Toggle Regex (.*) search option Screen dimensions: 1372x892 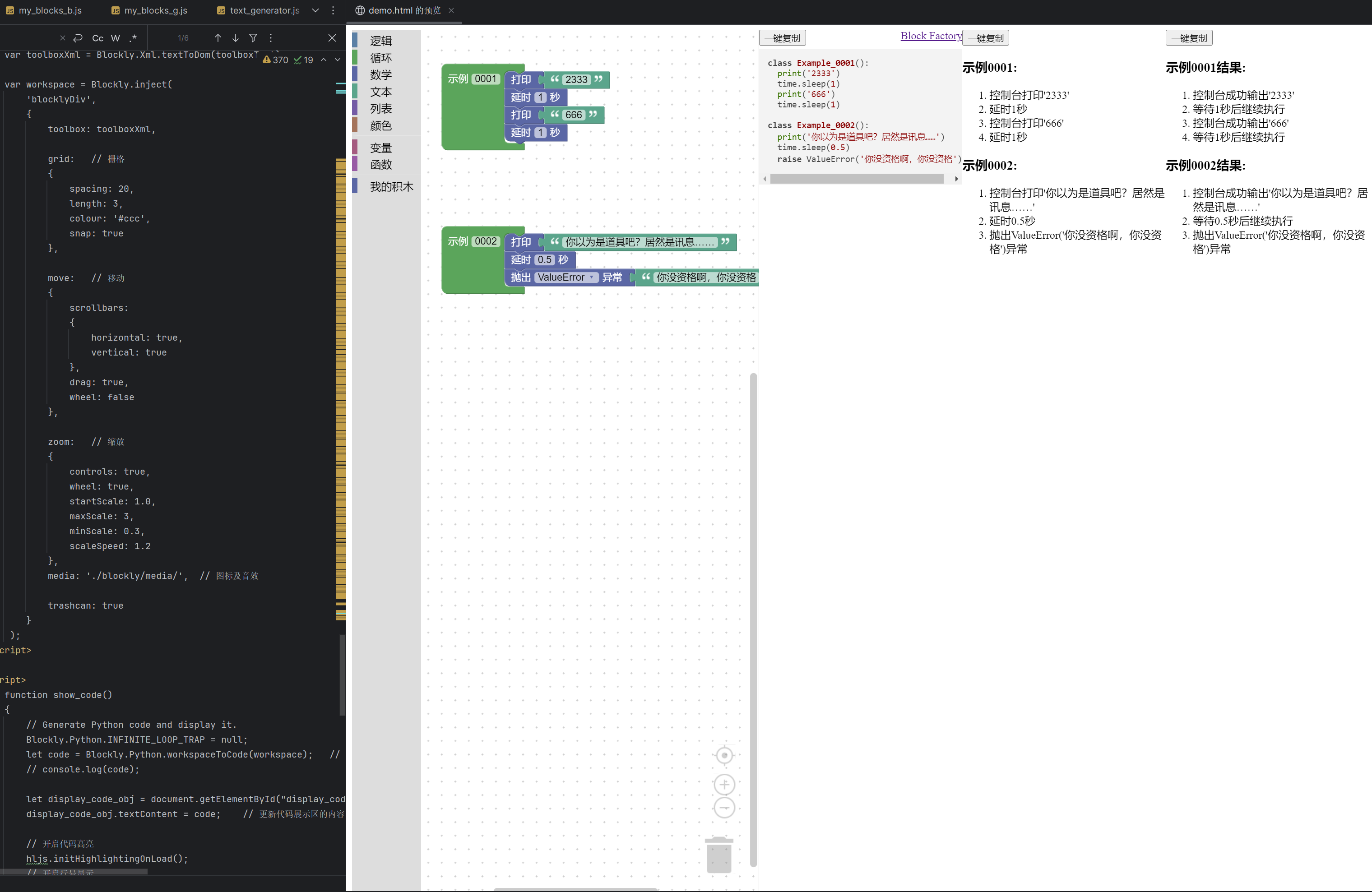coord(133,38)
